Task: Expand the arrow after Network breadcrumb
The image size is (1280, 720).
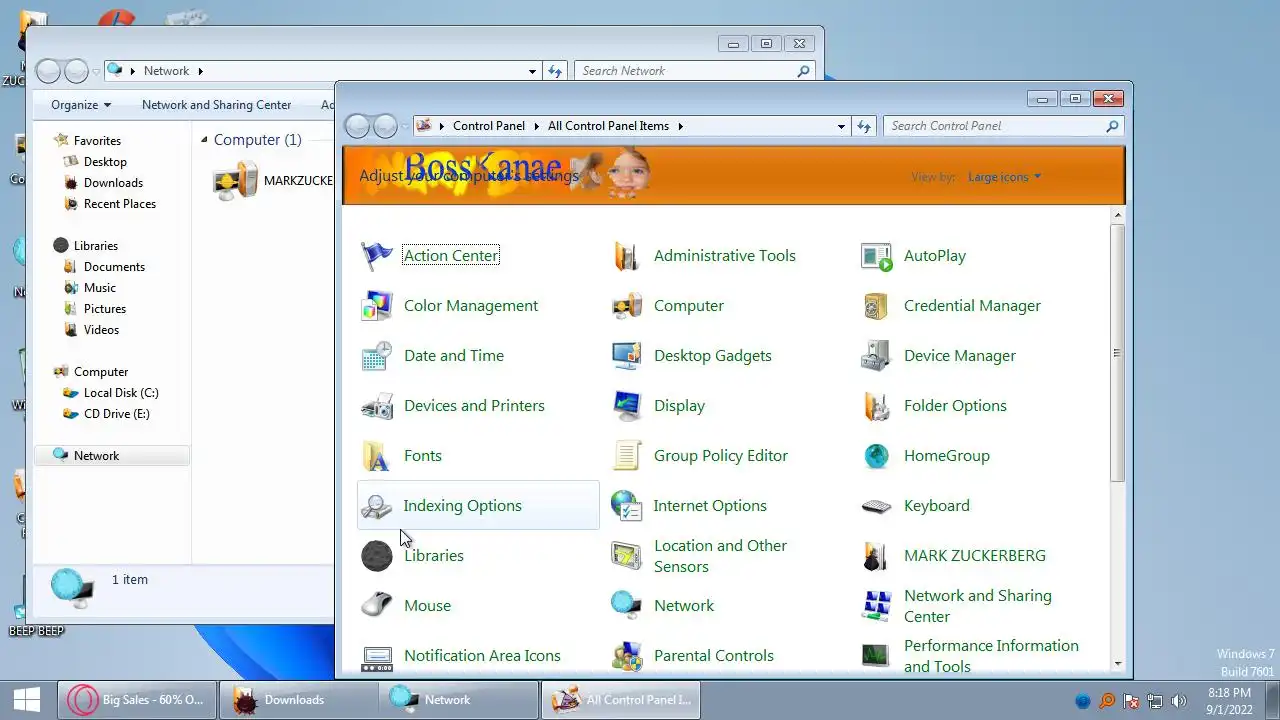Action: pyautogui.click(x=200, y=71)
